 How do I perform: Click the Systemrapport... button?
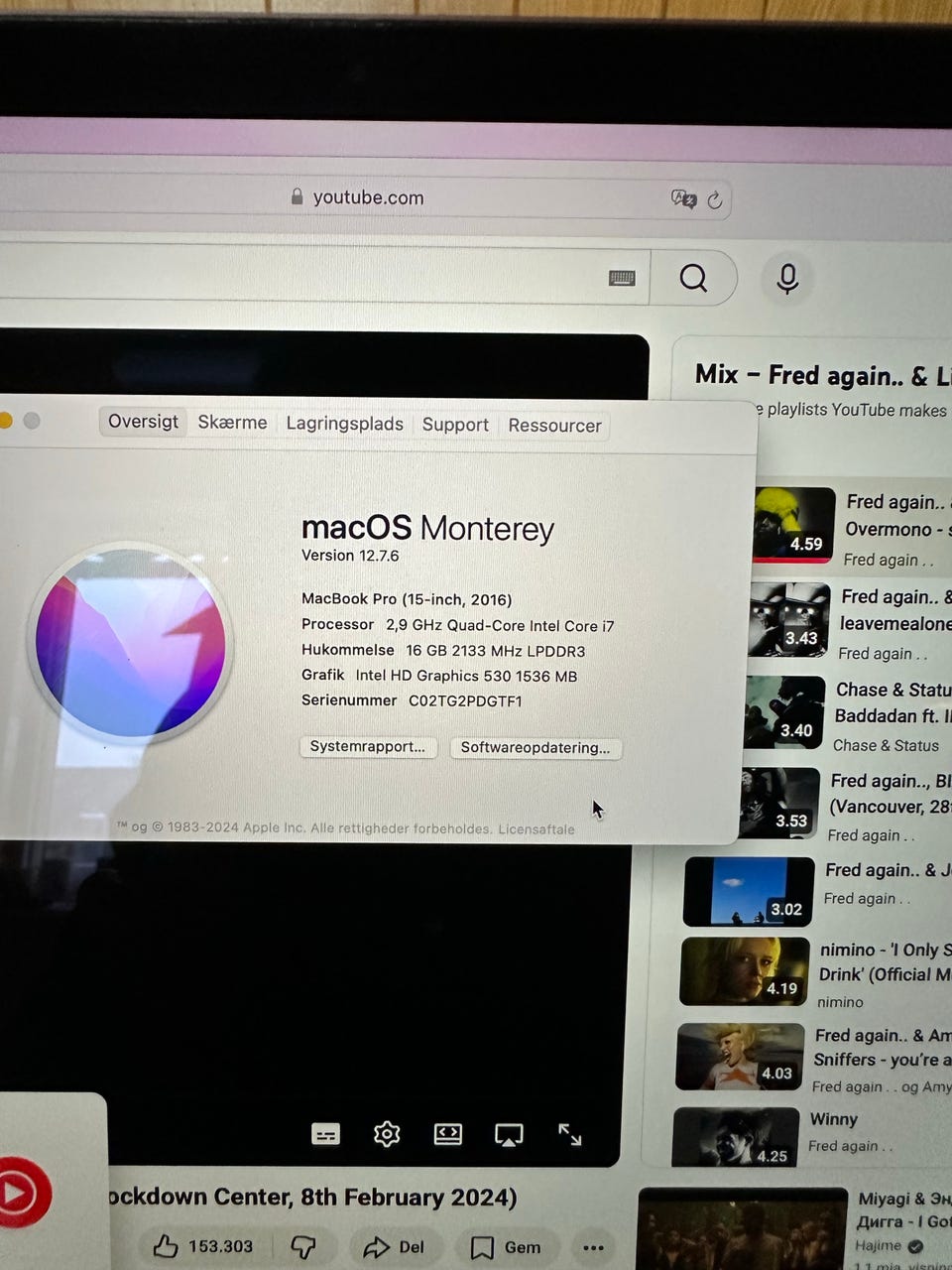(x=368, y=746)
